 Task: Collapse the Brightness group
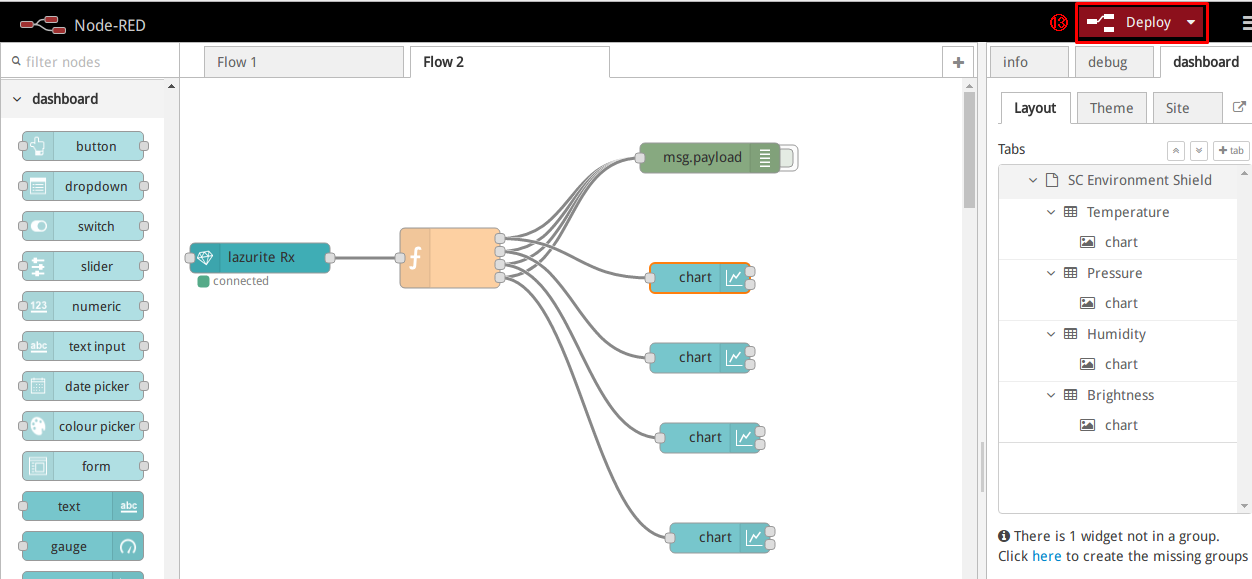pos(1051,395)
